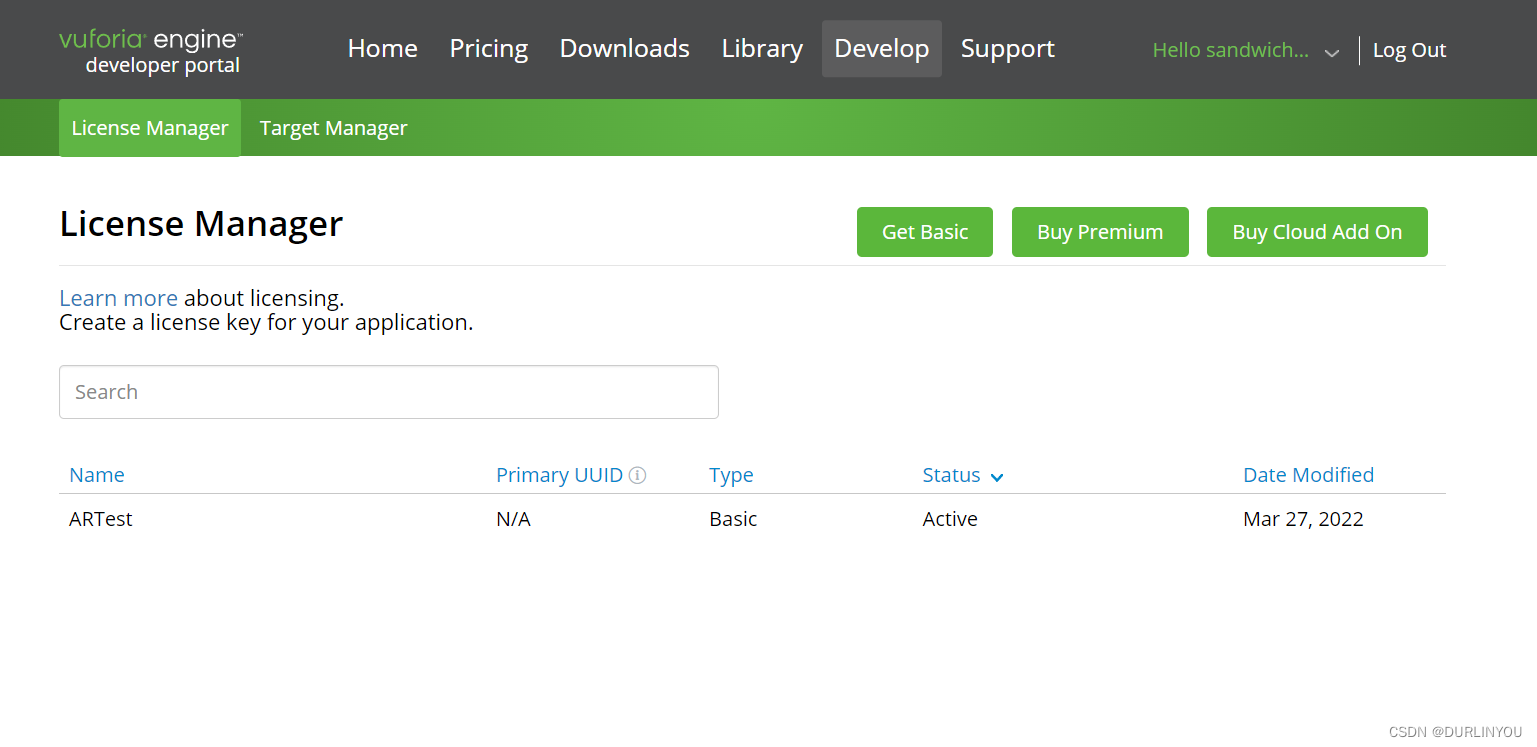Navigate to Library

[x=762, y=49]
